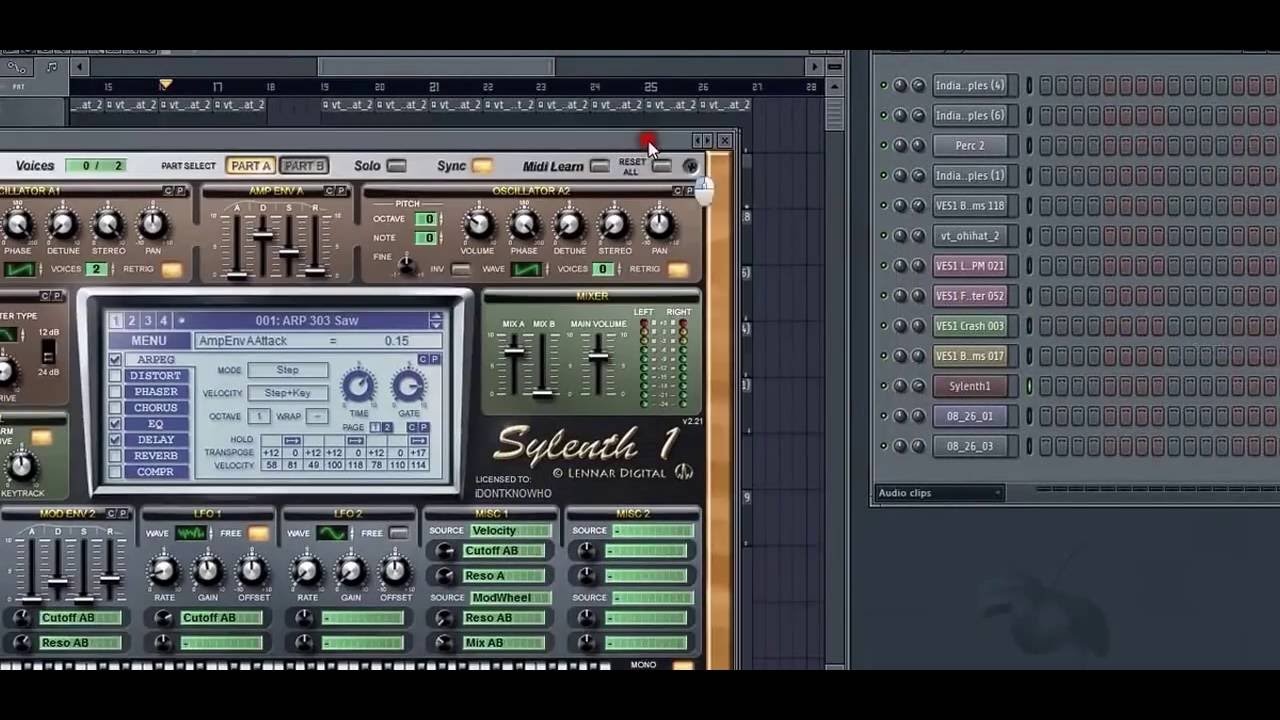The height and width of the screenshot is (720, 1280).
Task: Toggle the Solo switch
Action: click(x=397, y=166)
